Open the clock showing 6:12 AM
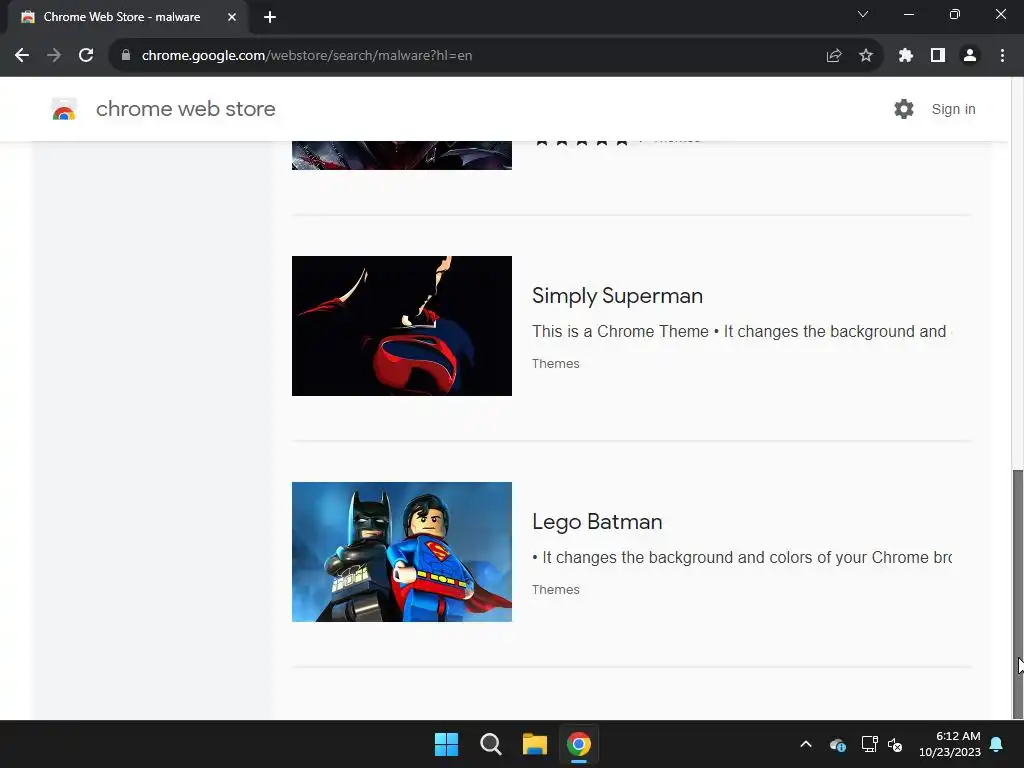 coord(950,744)
